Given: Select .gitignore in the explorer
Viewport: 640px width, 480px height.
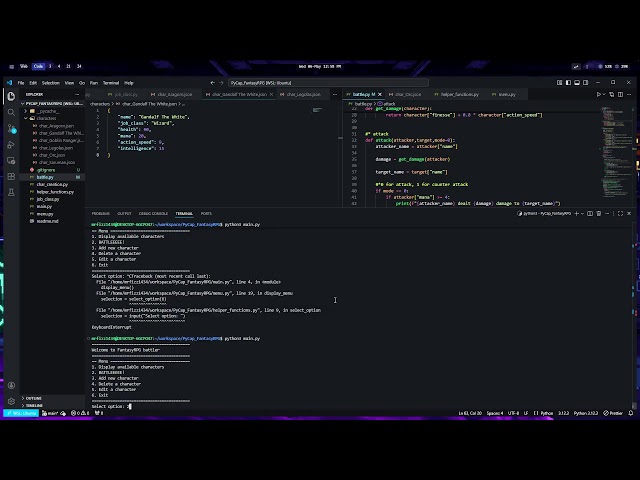Looking at the screenshot, I should 46,170.
